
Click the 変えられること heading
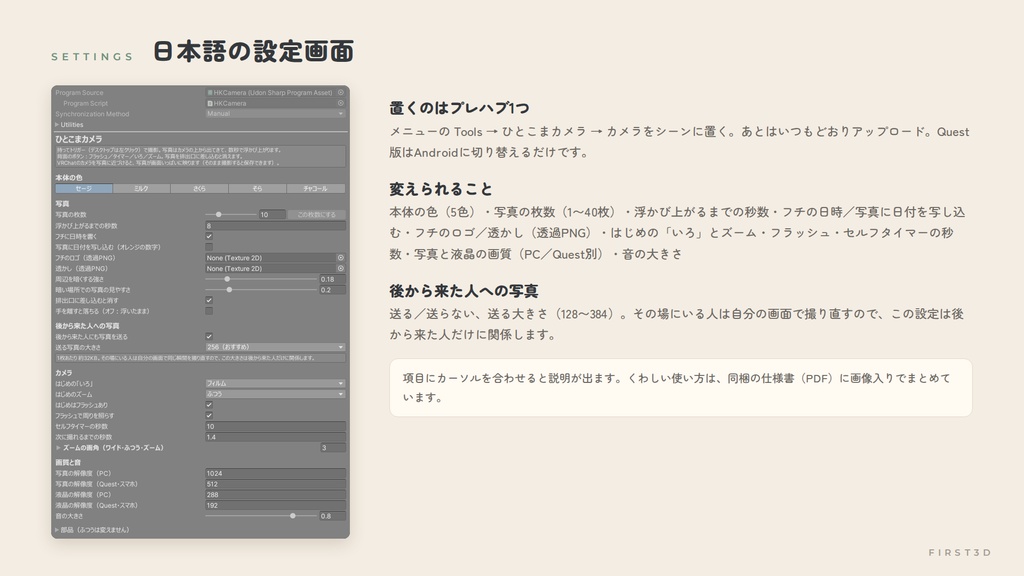coord(441,189)
